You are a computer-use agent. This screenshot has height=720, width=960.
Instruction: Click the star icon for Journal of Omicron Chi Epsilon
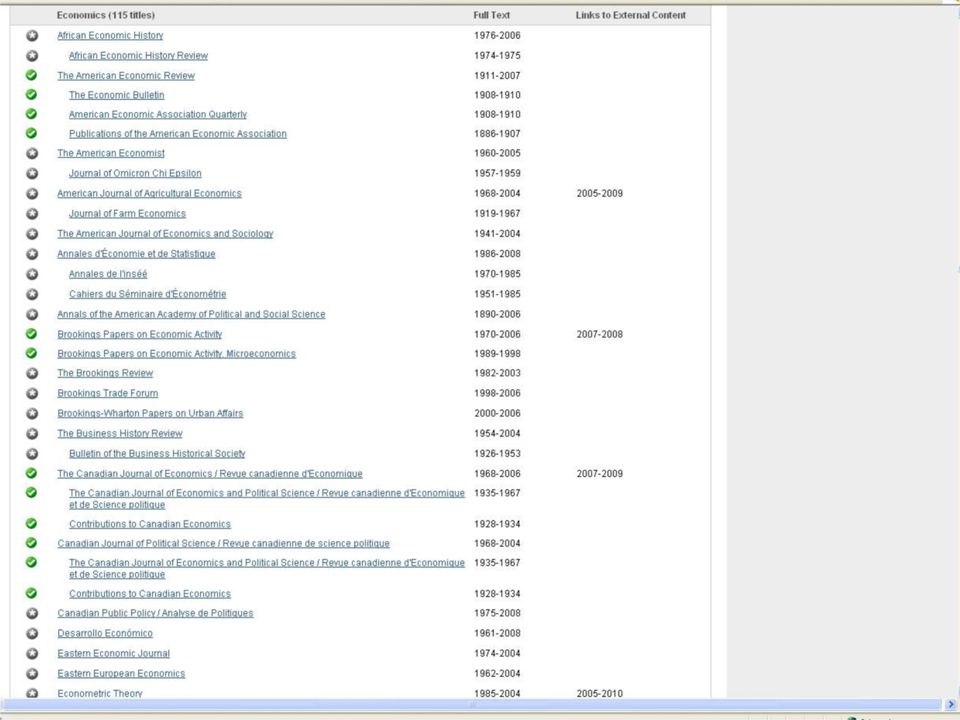click(32, 173)
